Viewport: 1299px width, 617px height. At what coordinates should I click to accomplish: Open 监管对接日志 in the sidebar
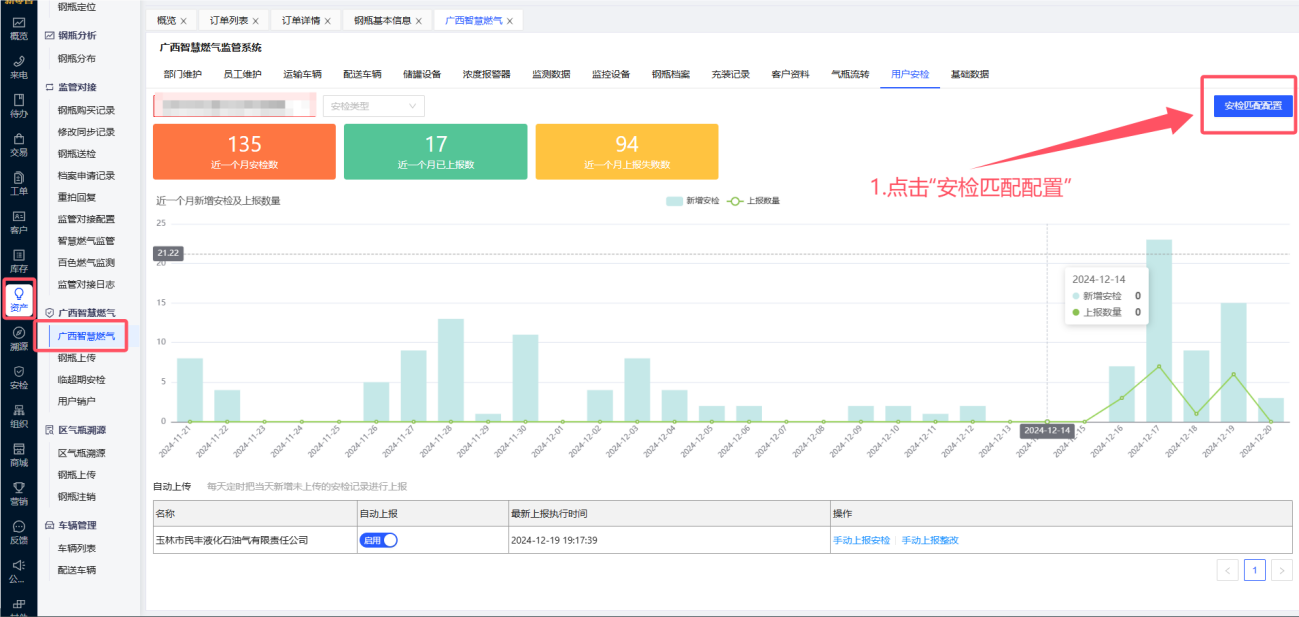click(86, 284)
